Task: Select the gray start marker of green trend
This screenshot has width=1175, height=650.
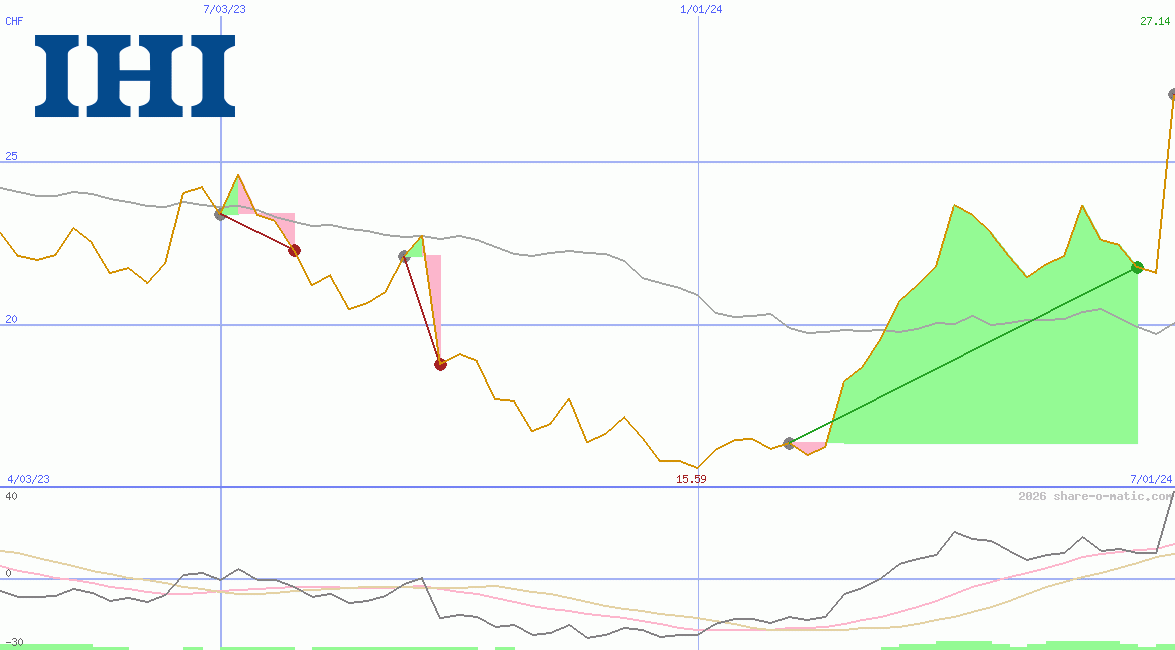Action: (x=790, y=443)
